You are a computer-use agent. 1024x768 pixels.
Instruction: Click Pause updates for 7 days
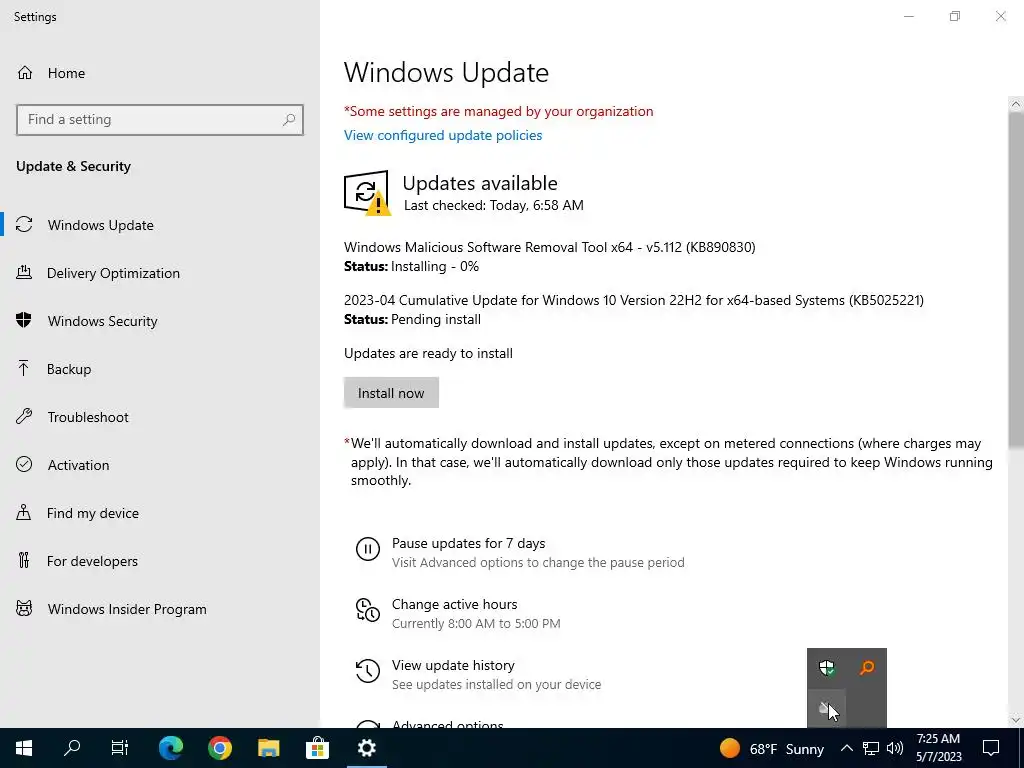tap(468, 543)
